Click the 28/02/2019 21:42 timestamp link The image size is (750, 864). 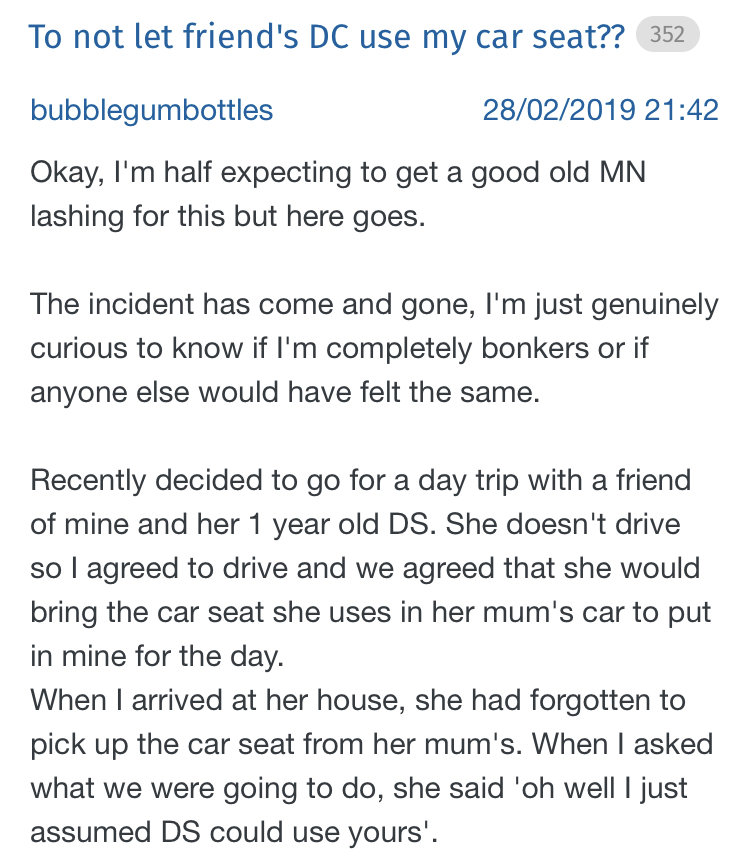600,110
